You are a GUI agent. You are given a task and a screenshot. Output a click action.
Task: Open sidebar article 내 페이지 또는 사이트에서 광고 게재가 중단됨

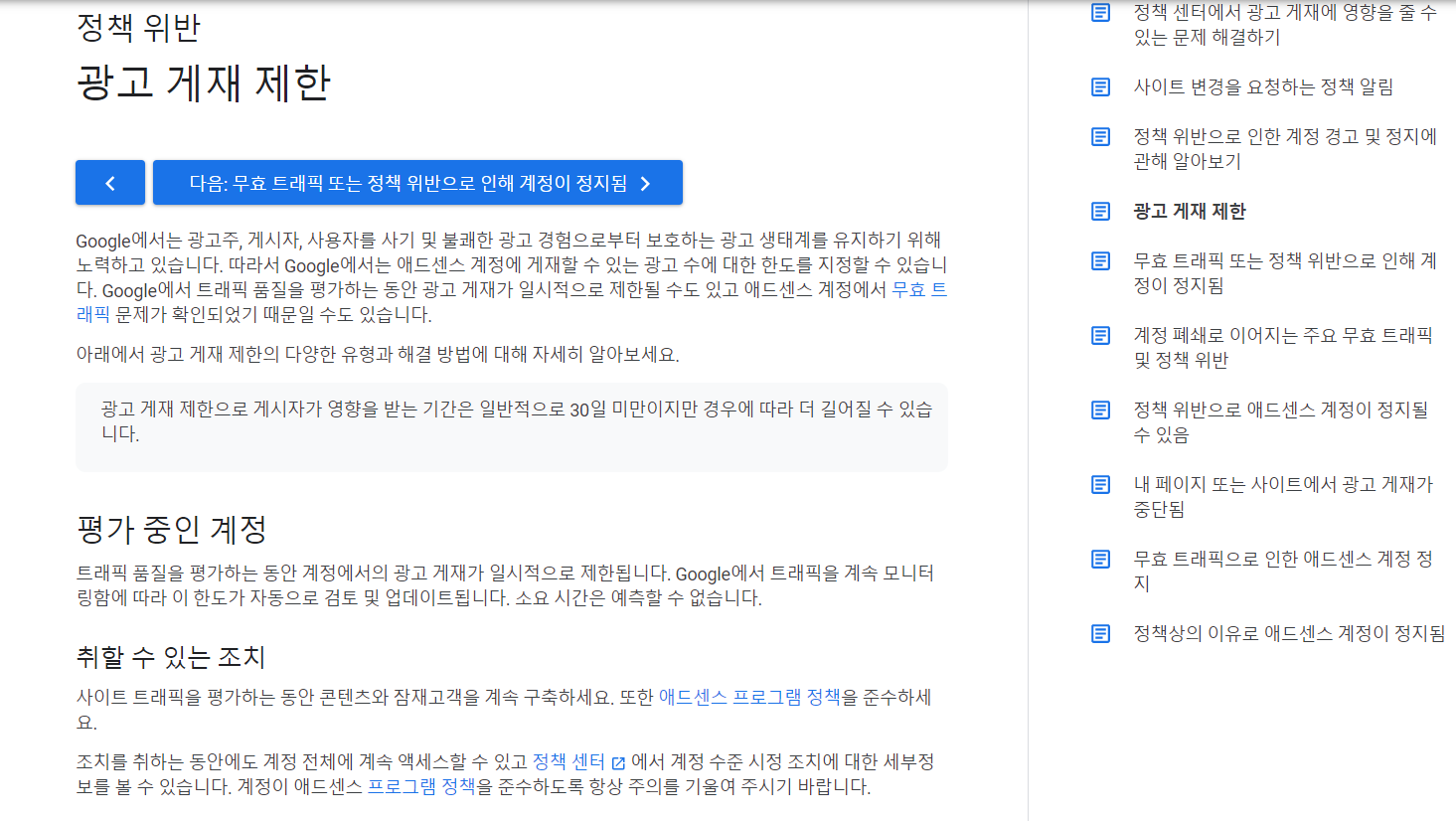1283,497
